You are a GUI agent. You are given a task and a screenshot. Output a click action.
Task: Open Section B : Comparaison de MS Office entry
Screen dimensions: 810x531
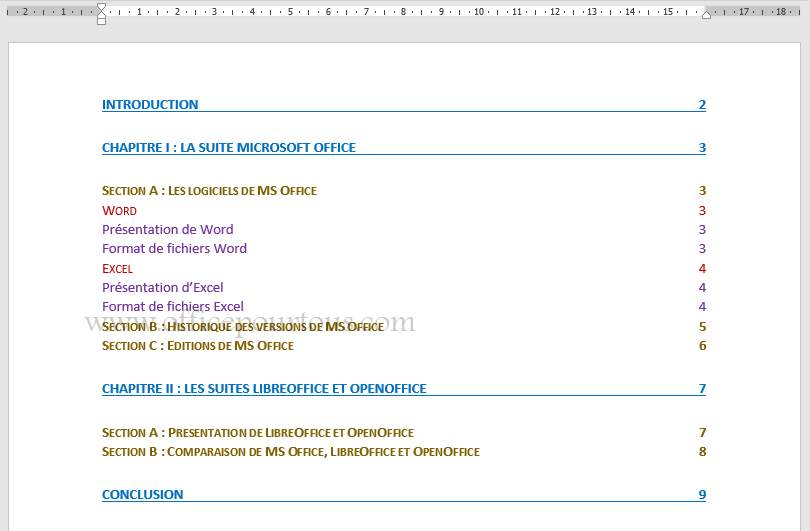pos(291,451)
